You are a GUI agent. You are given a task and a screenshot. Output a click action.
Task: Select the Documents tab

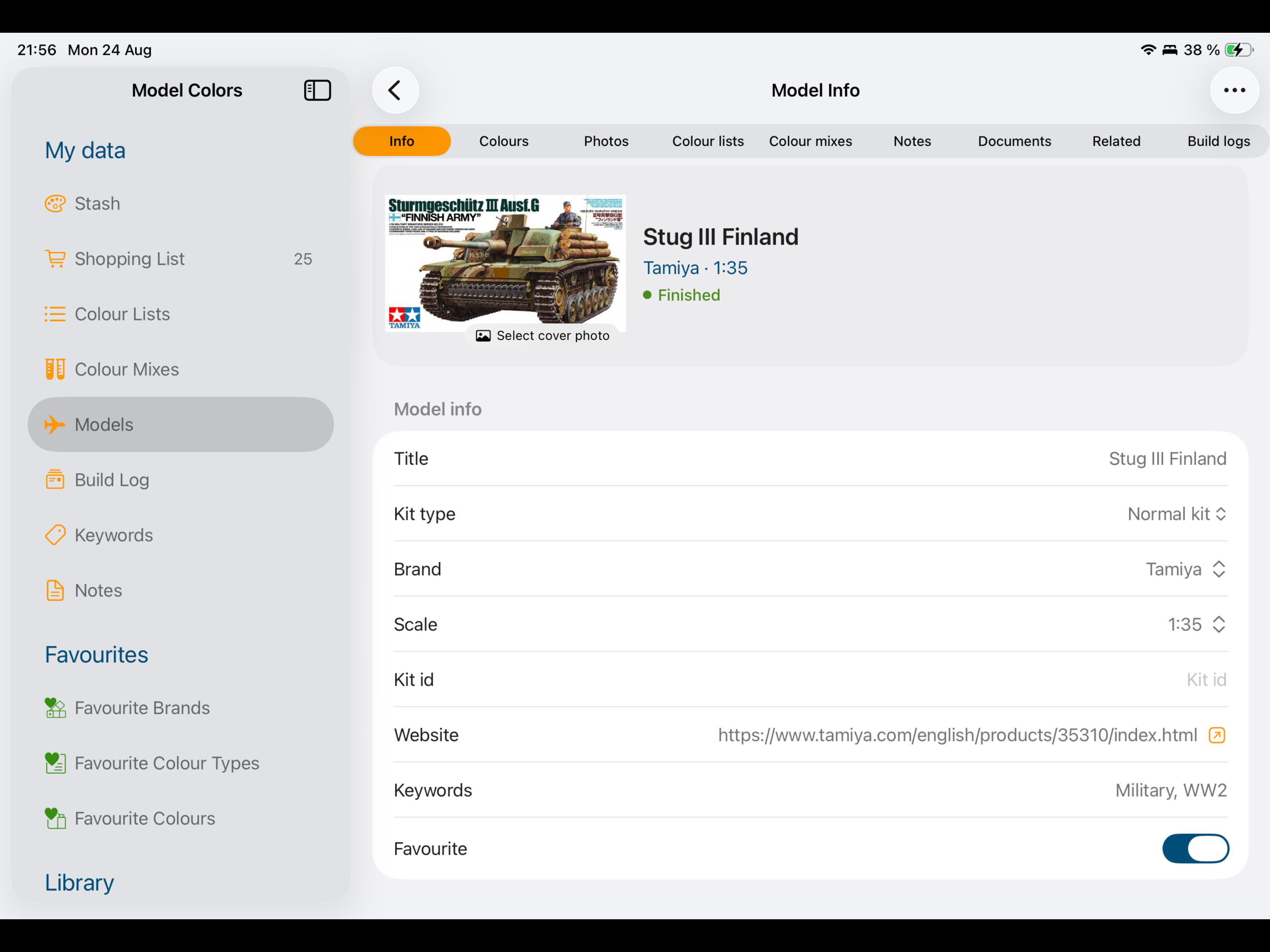click(1014, 141)
